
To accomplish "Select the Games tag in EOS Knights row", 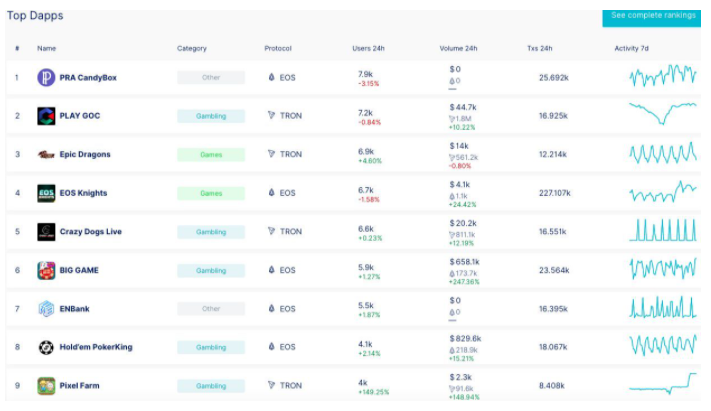I will 211,193.
